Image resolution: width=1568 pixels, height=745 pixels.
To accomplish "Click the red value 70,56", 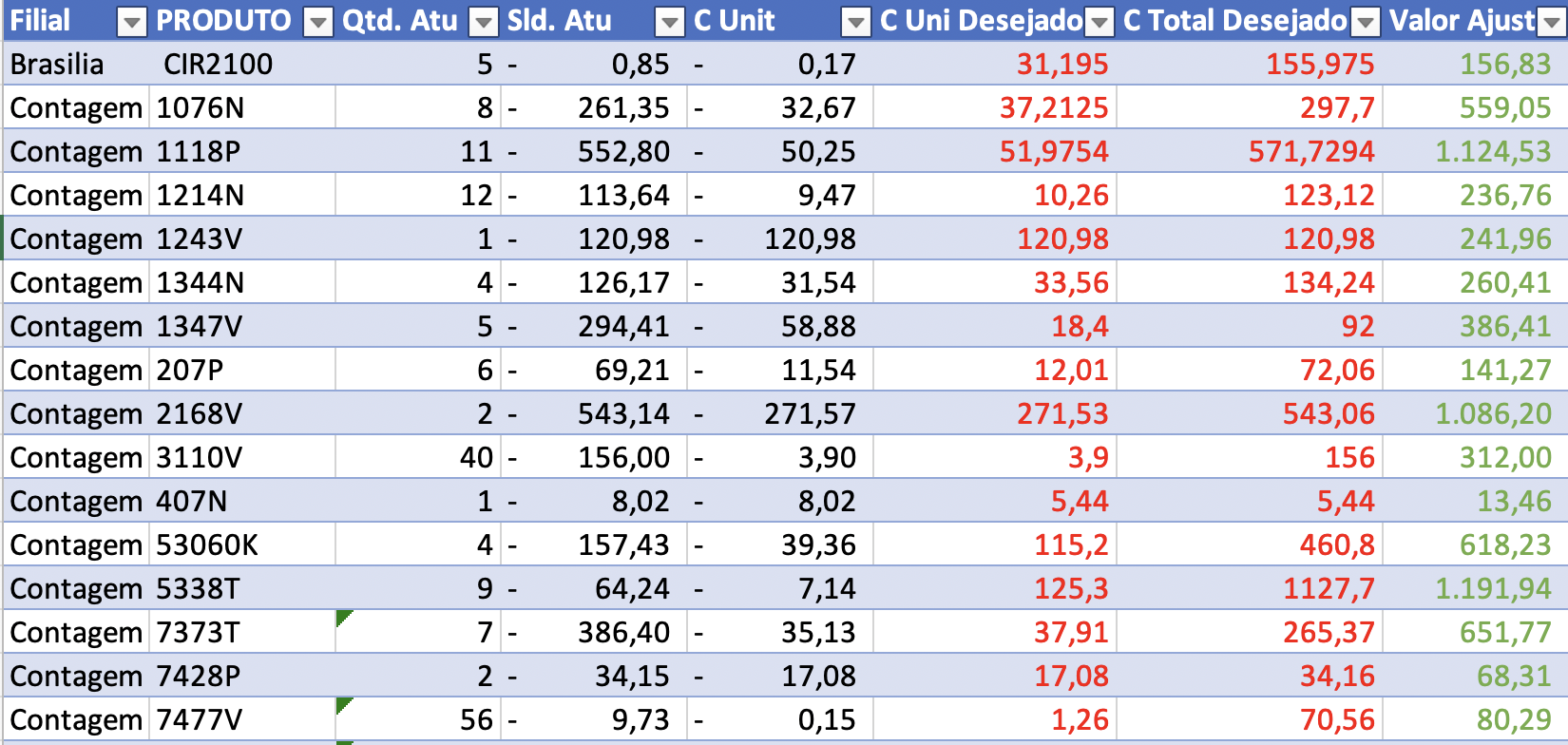I will pos(1337,719).
